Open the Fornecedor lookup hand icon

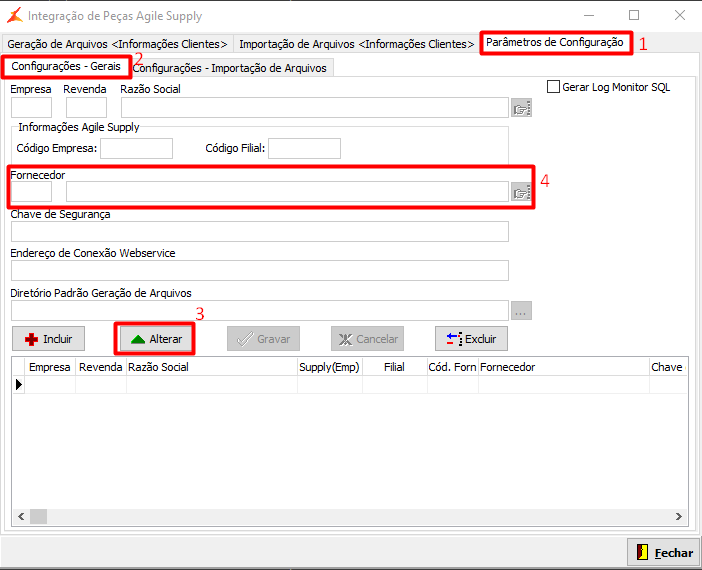[521, 192]
